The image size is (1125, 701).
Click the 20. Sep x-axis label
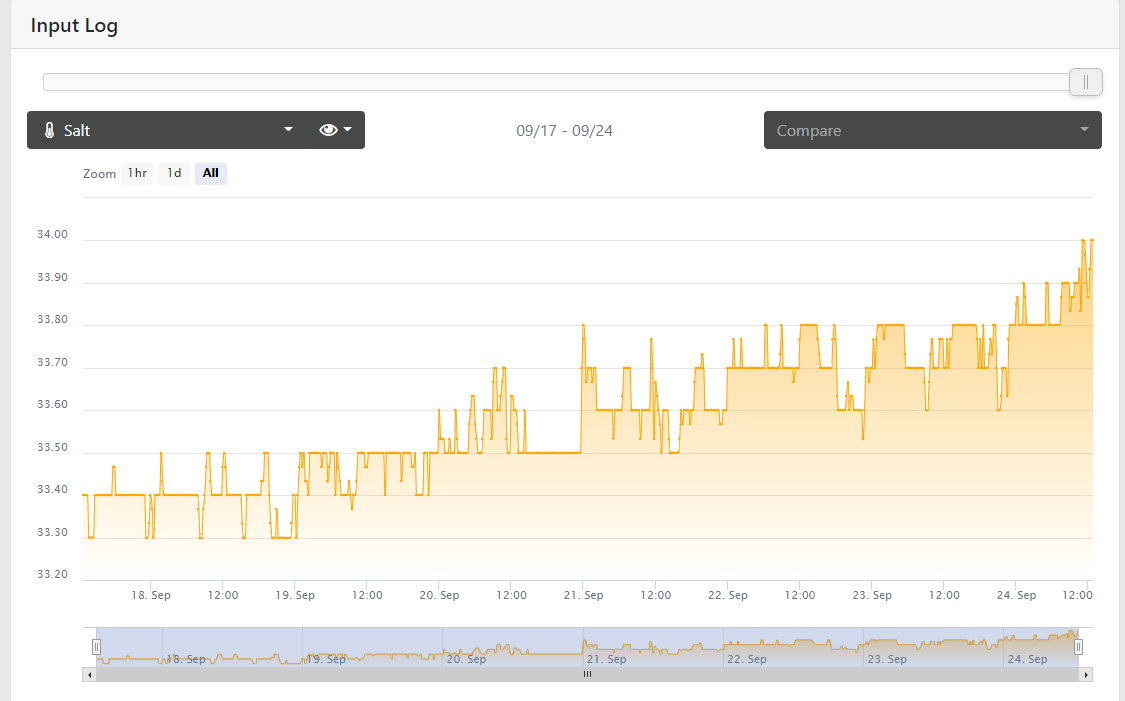click(439, 596)
